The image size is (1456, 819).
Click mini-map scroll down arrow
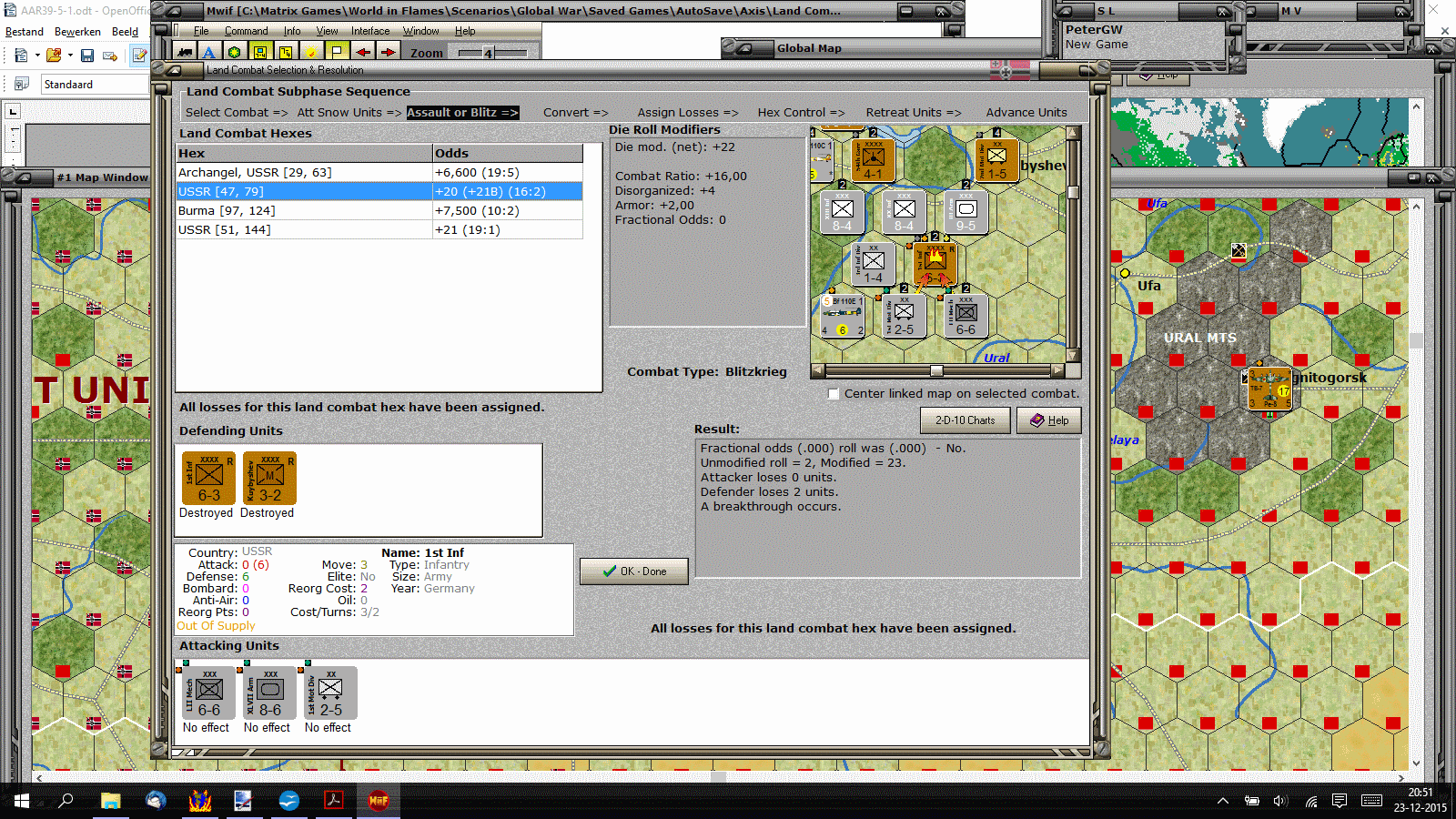click(x=1074, y=356)
